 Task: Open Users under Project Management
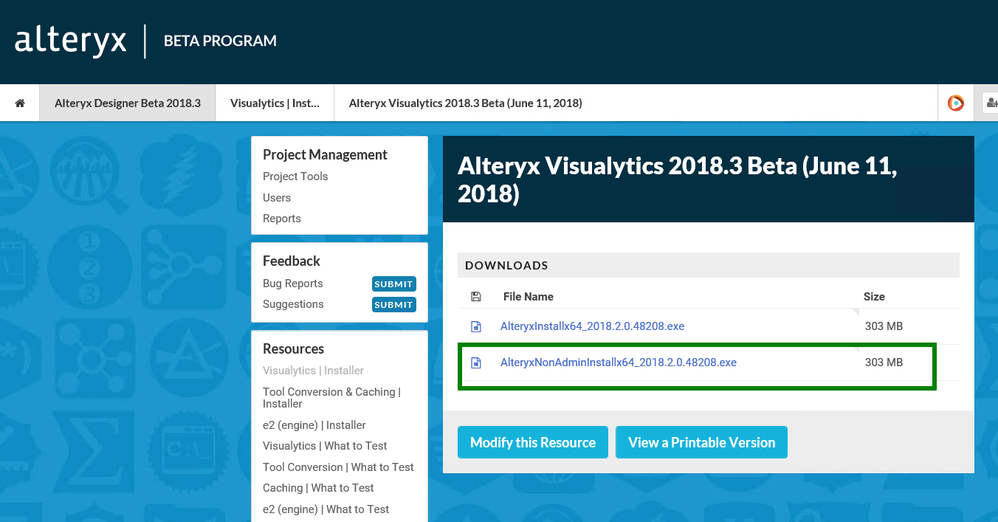[277, 198]
